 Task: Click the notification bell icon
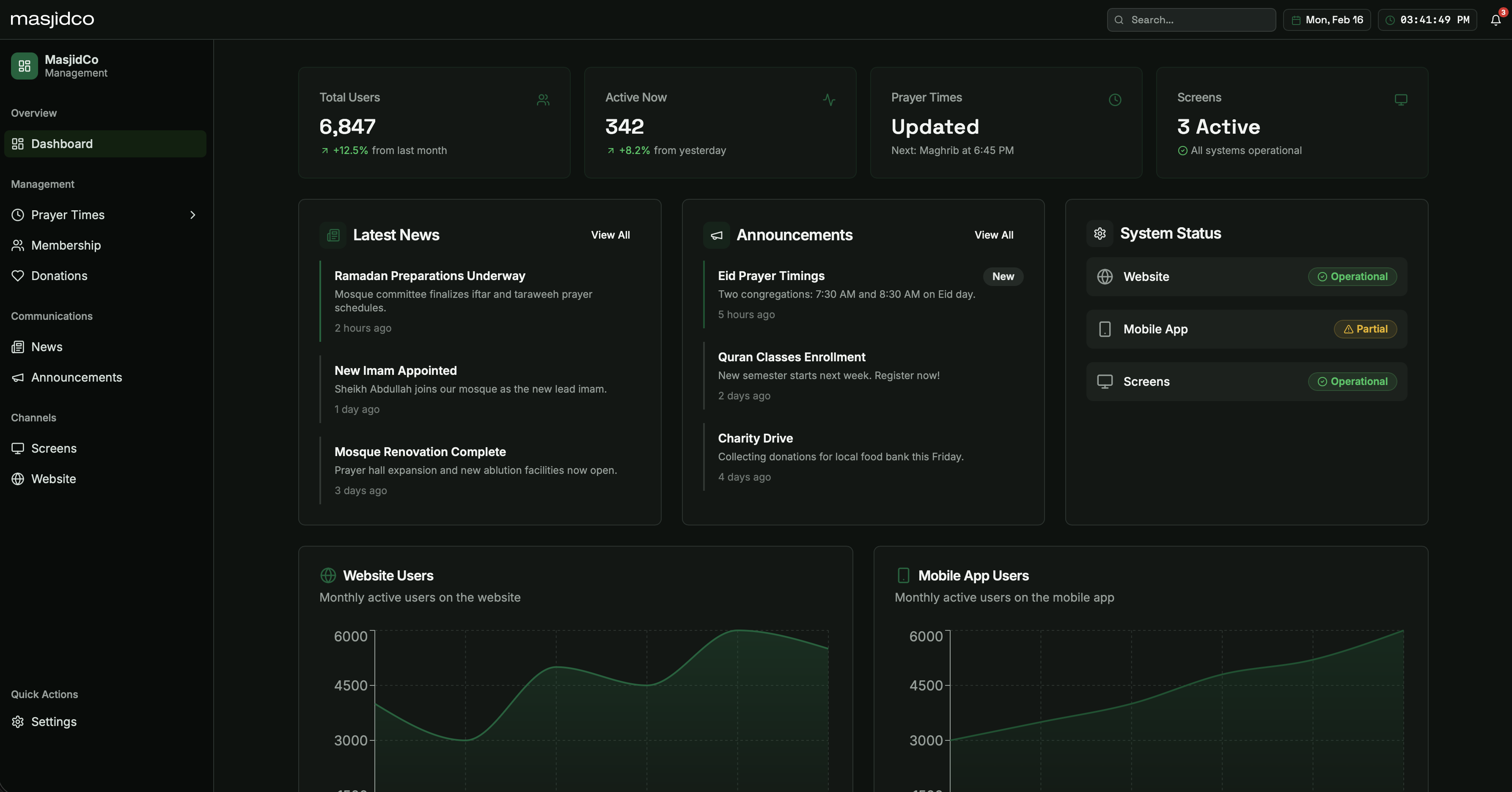(x=1495, y=20)
